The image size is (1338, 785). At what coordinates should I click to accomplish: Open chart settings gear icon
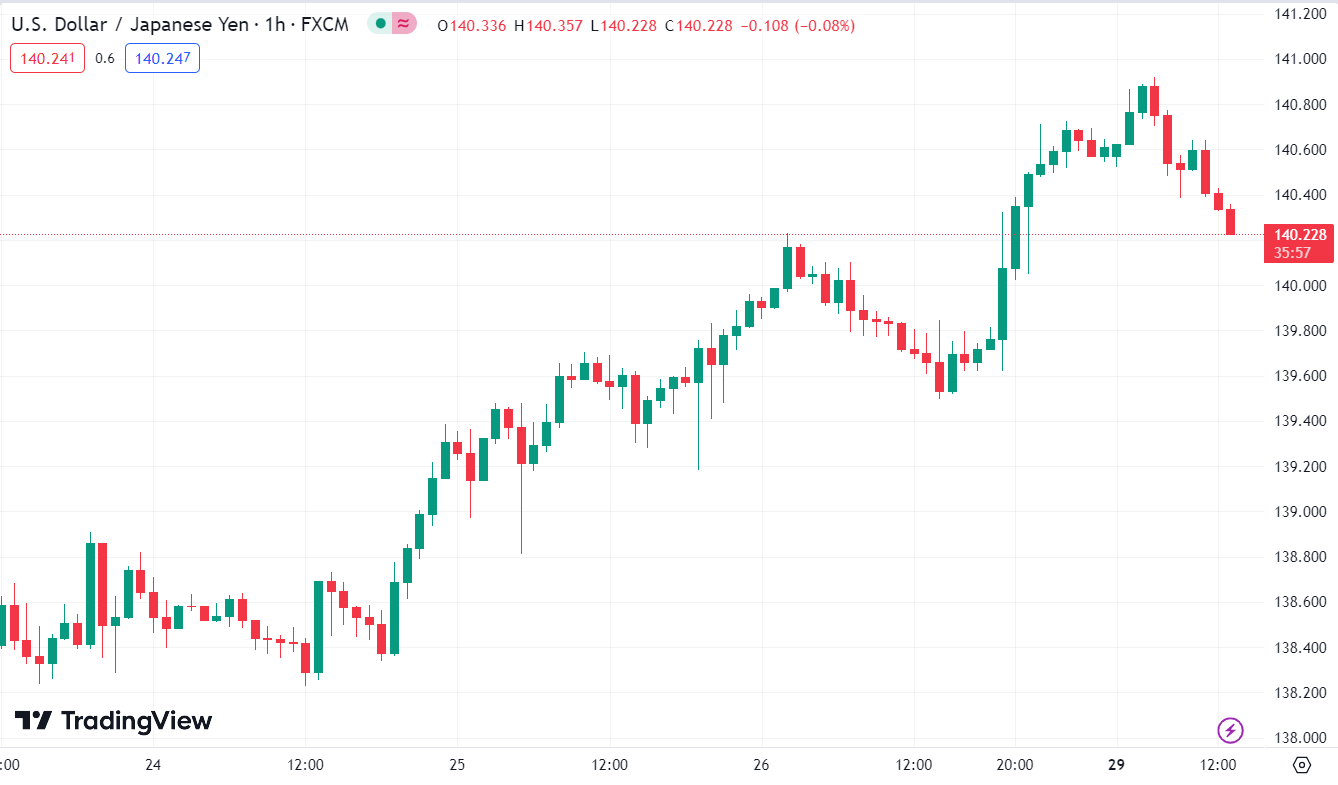tap(1301, 765)
